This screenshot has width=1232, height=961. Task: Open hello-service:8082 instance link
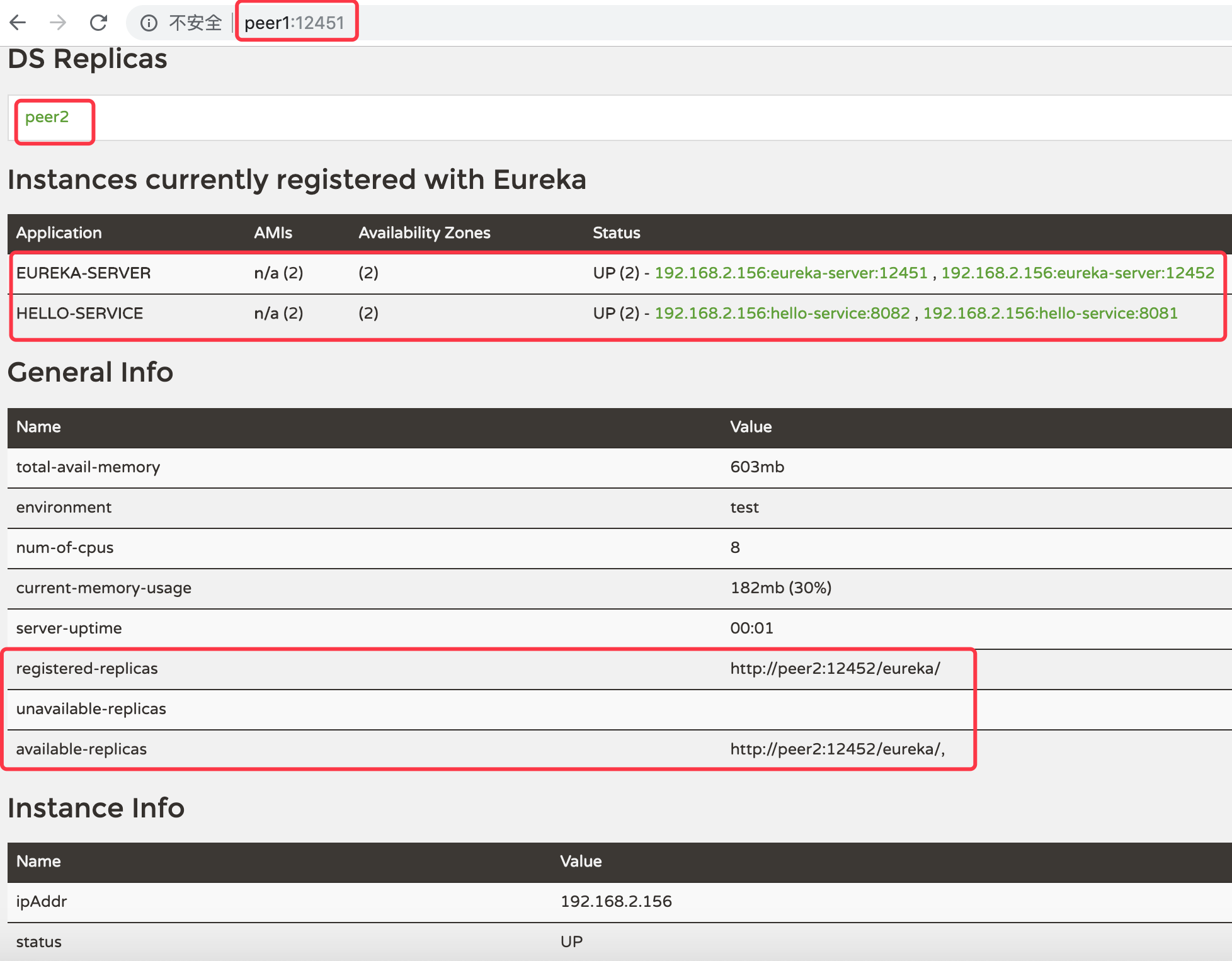(782, 313)
